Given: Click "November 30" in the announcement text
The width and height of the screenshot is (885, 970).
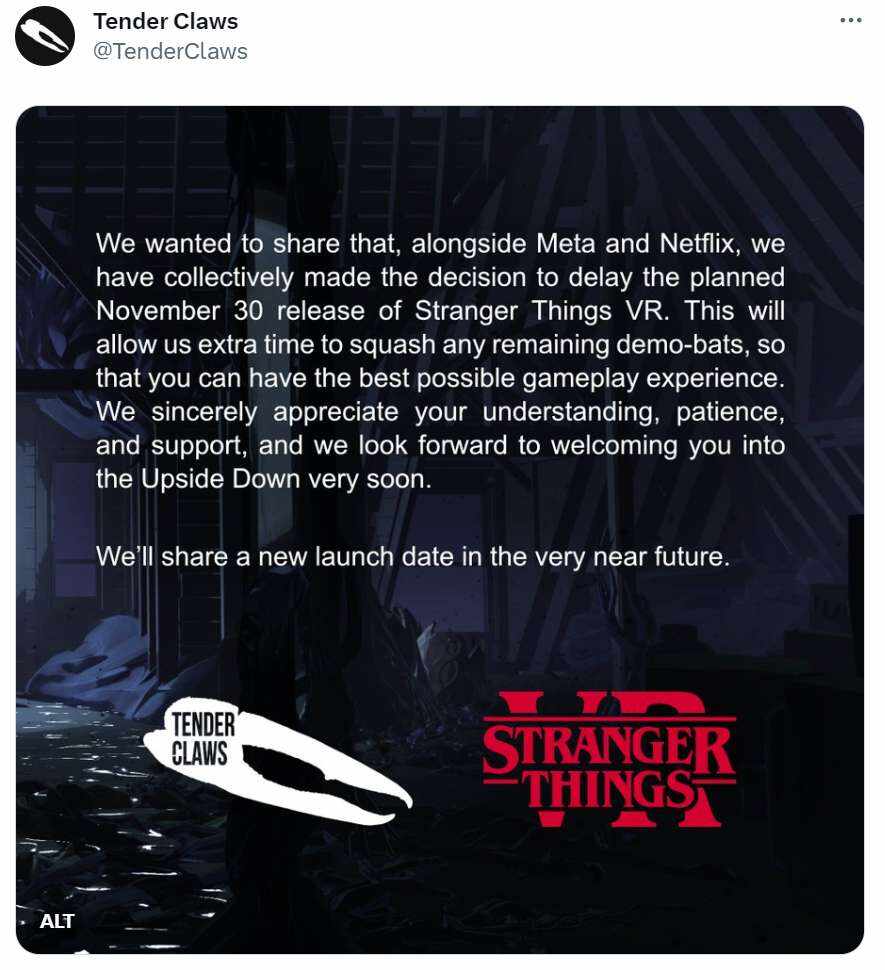Looking at the screenshot, I should [180, 311].
